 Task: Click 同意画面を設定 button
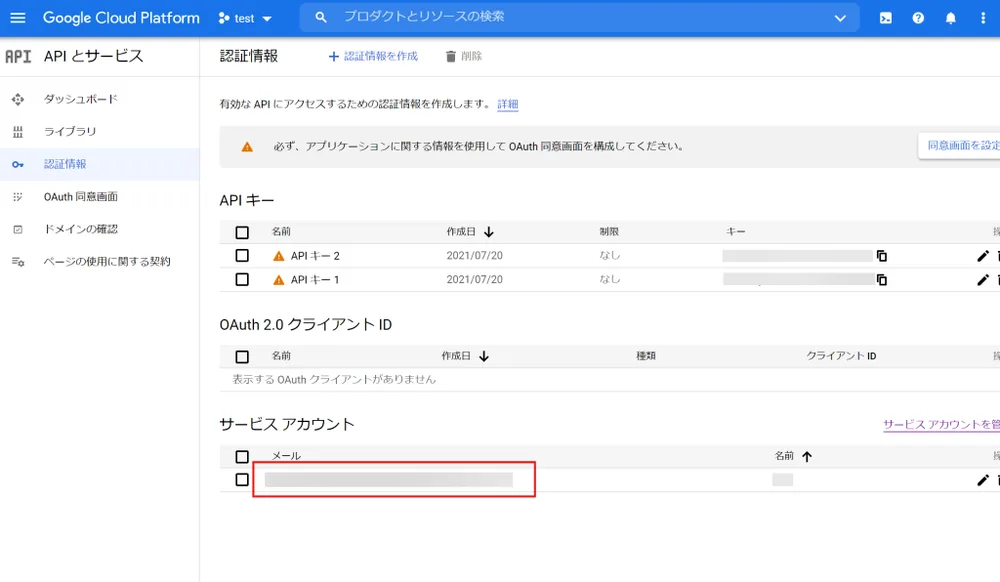click(960, 145)
